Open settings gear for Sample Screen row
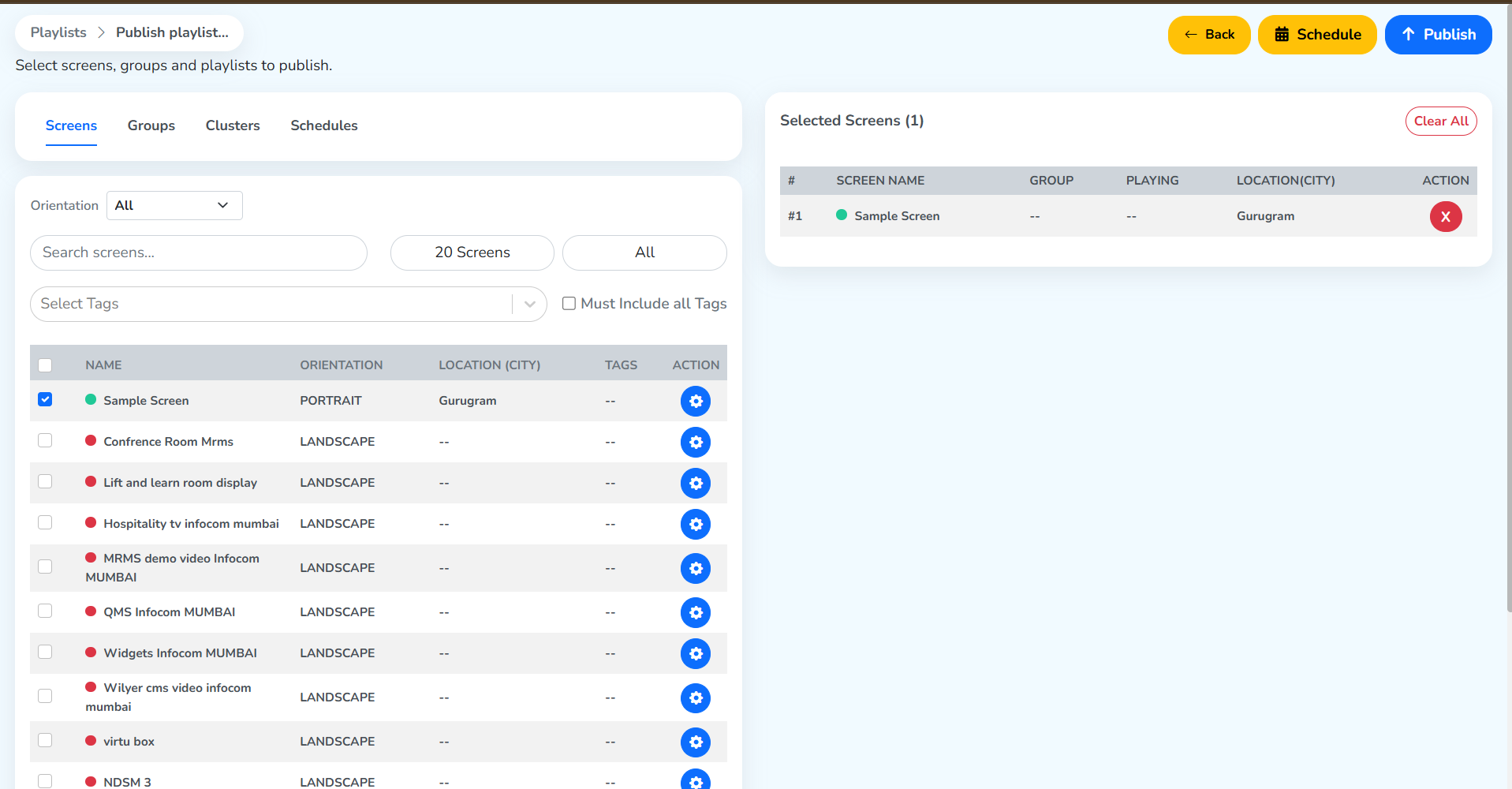The height and width of the screenshot is (789, 1512). (696, 401)
